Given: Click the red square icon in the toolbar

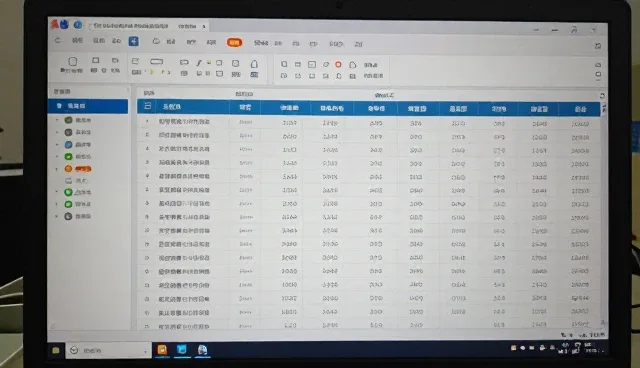Looking at the screenshot, I should [338, 64].
